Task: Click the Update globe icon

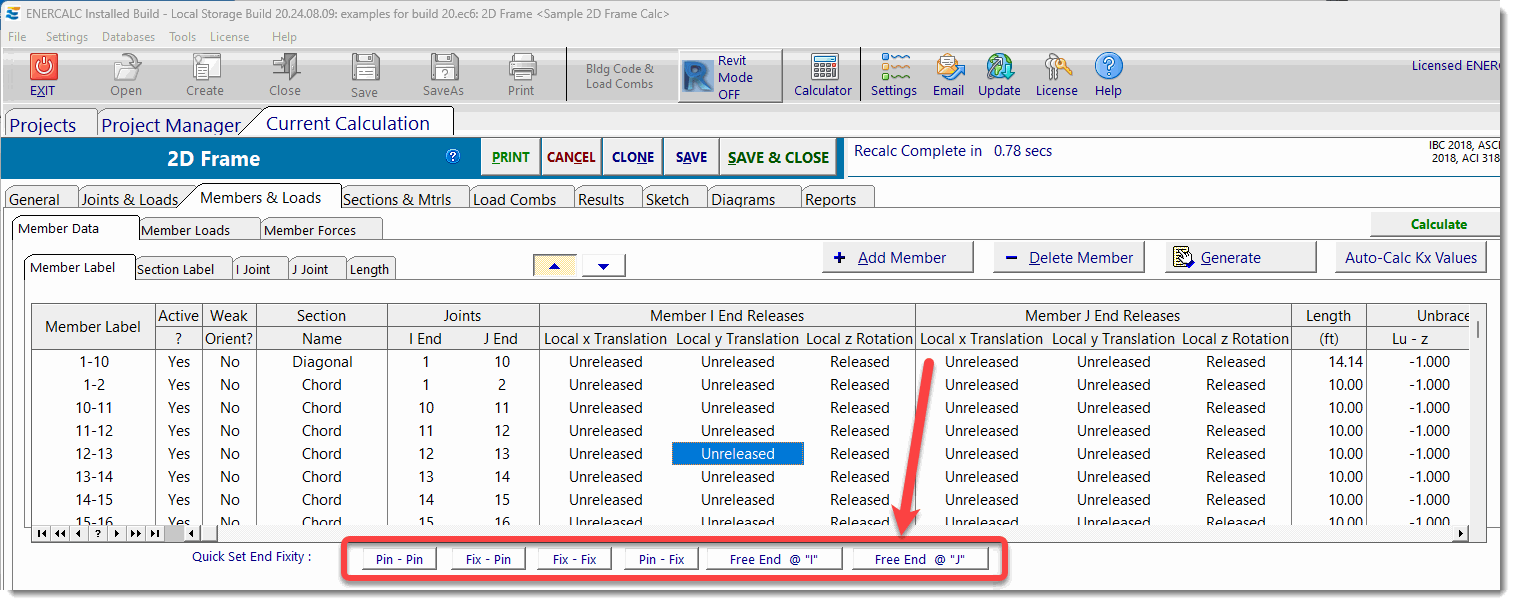Action: pyautogui.click(x=999, y=67)
